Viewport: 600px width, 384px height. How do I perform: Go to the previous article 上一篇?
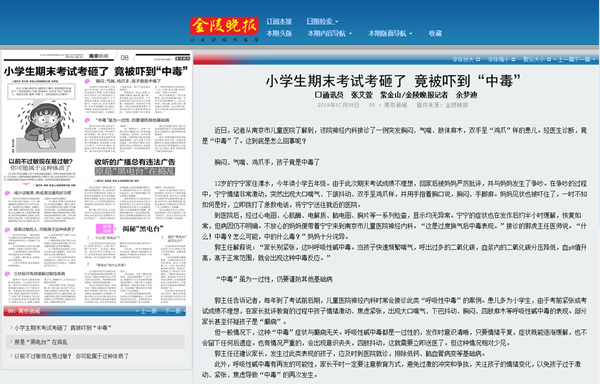coord(566,59)
